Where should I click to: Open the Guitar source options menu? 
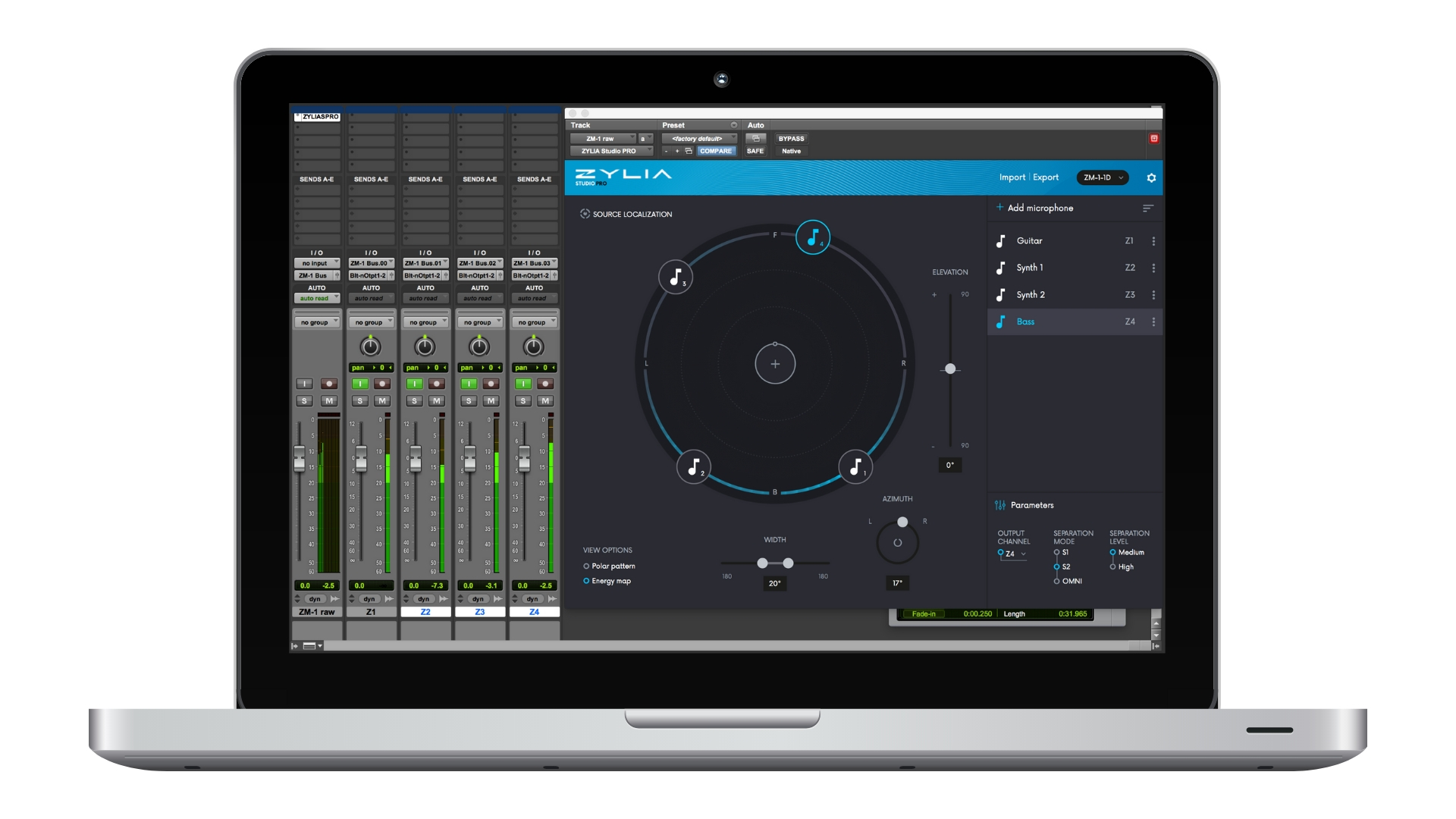[1153, 241]
